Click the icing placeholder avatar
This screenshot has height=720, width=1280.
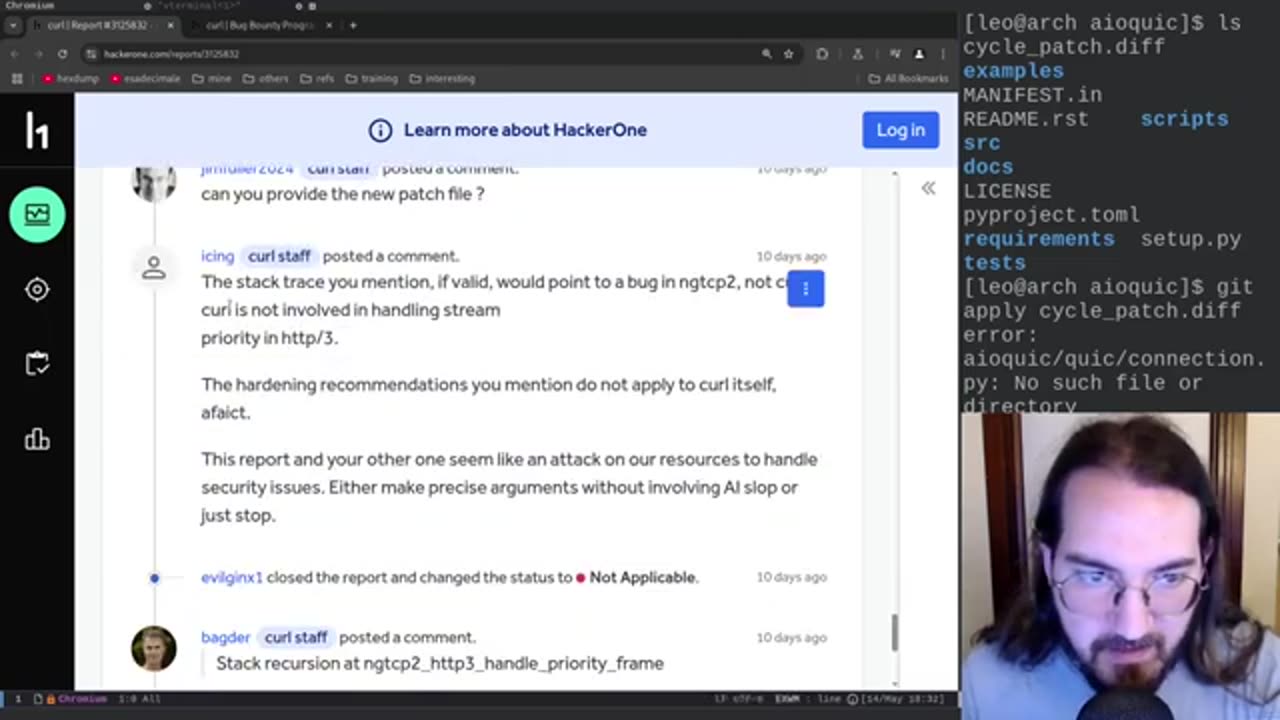pos(154,267)
